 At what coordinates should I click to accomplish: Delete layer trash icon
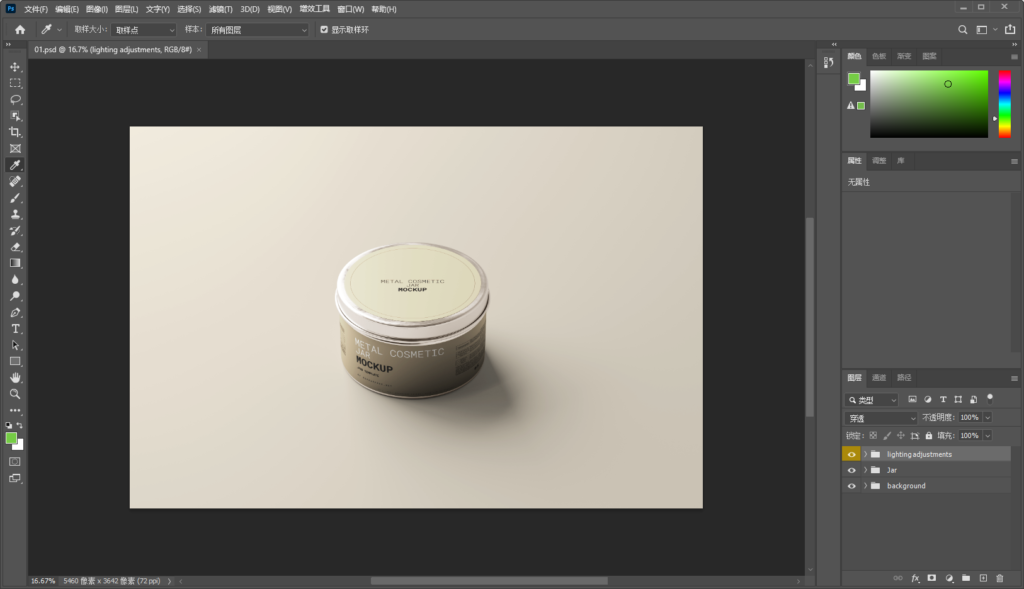(x=1000, y=578)
